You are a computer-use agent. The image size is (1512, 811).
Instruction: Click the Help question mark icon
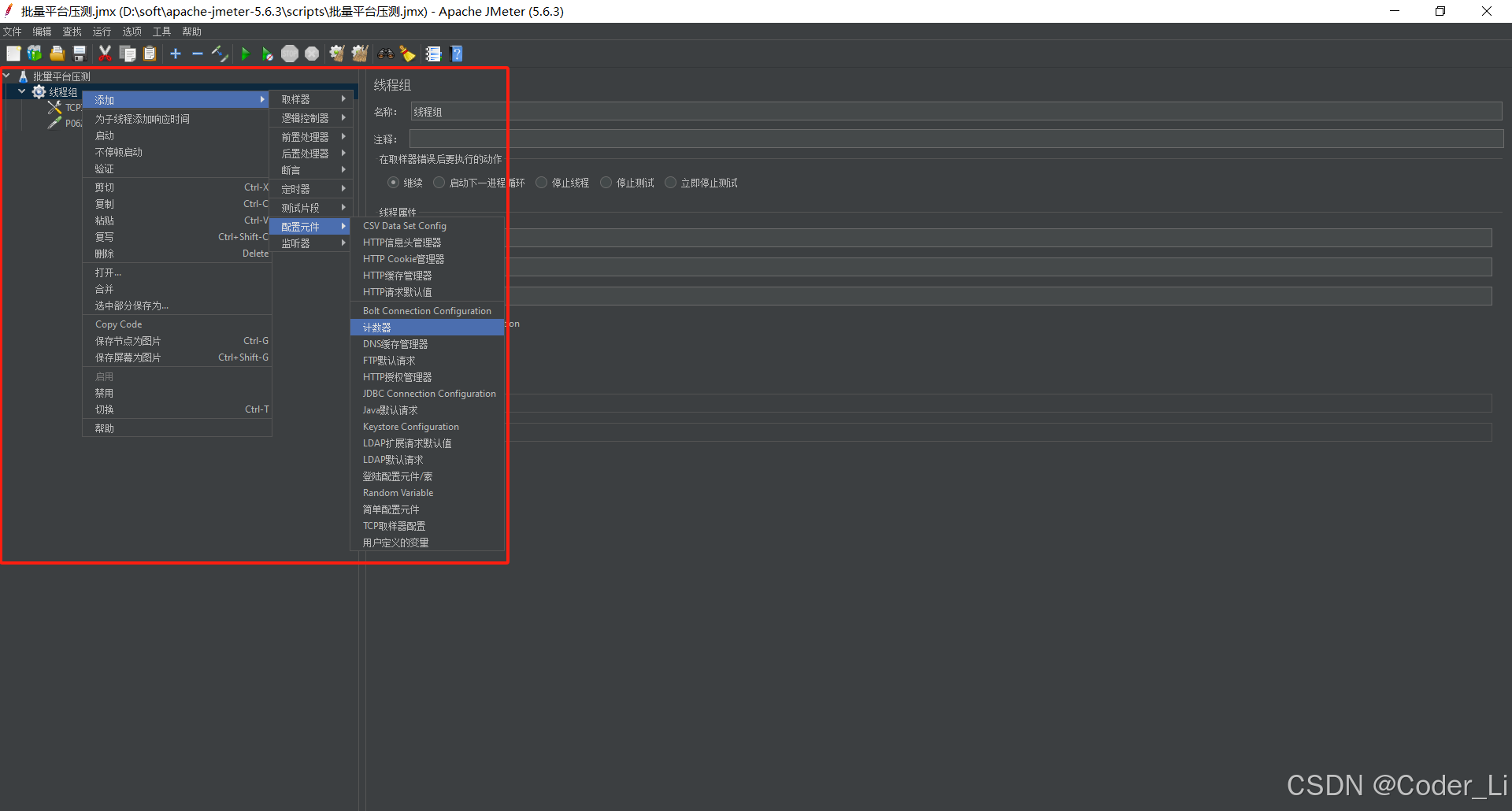click(457, 54)
